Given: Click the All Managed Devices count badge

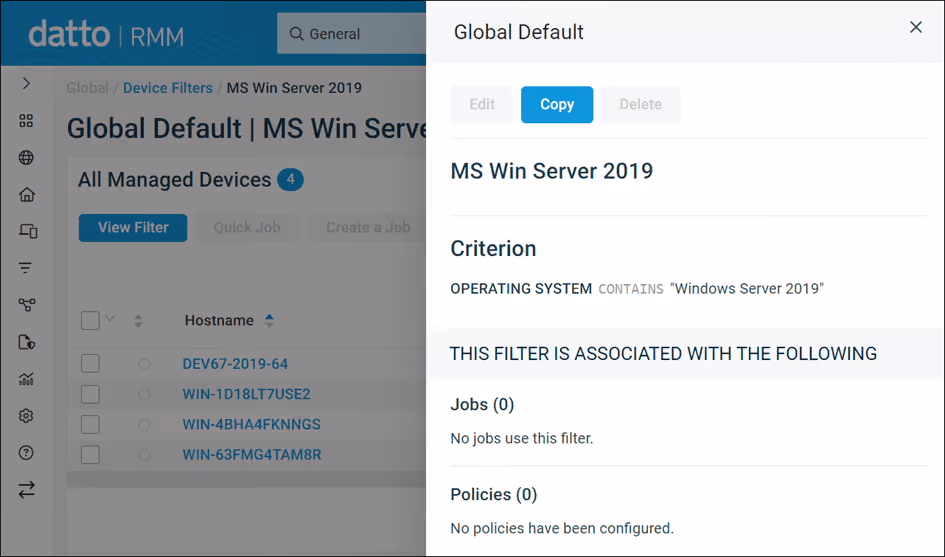Looking at the screenshot, I should tap(290, 180).
